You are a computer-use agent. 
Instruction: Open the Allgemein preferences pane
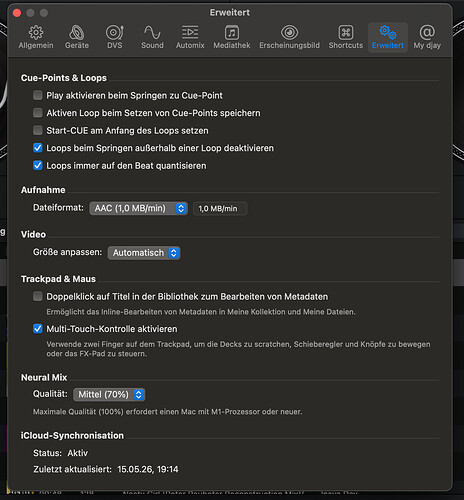point(36,37)
